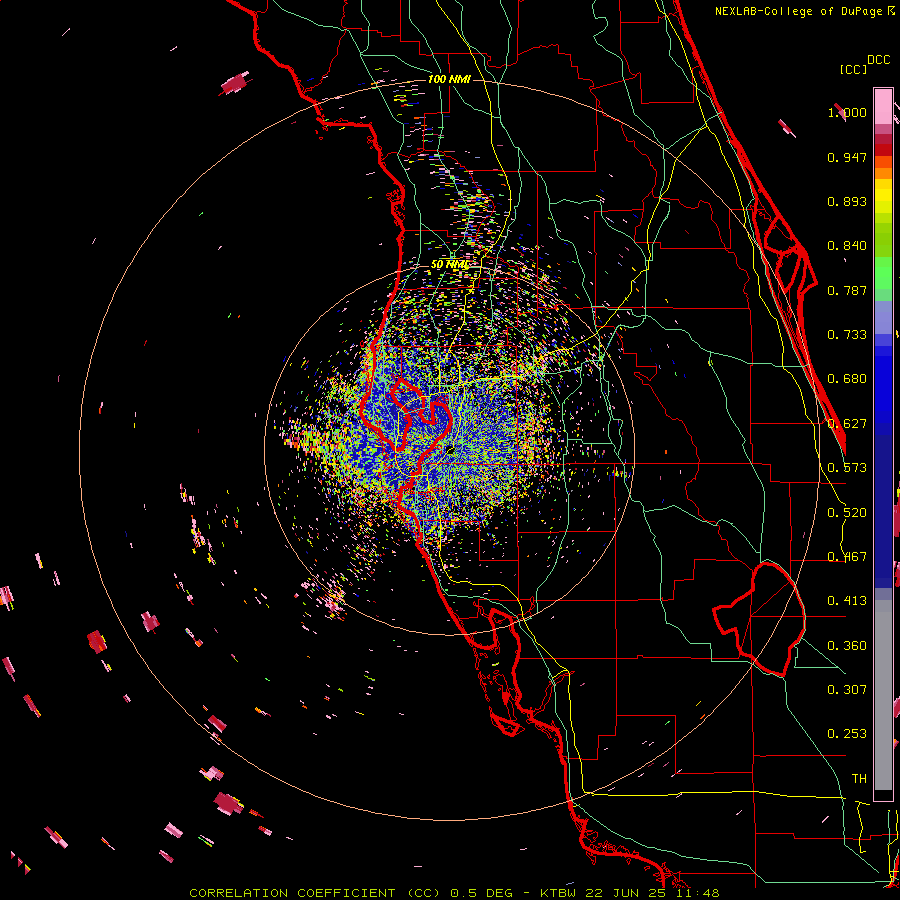Select the 0.573 color scale value
This screenshot has width=900, height=900.
pyautogui.click(x=847, y=468)
